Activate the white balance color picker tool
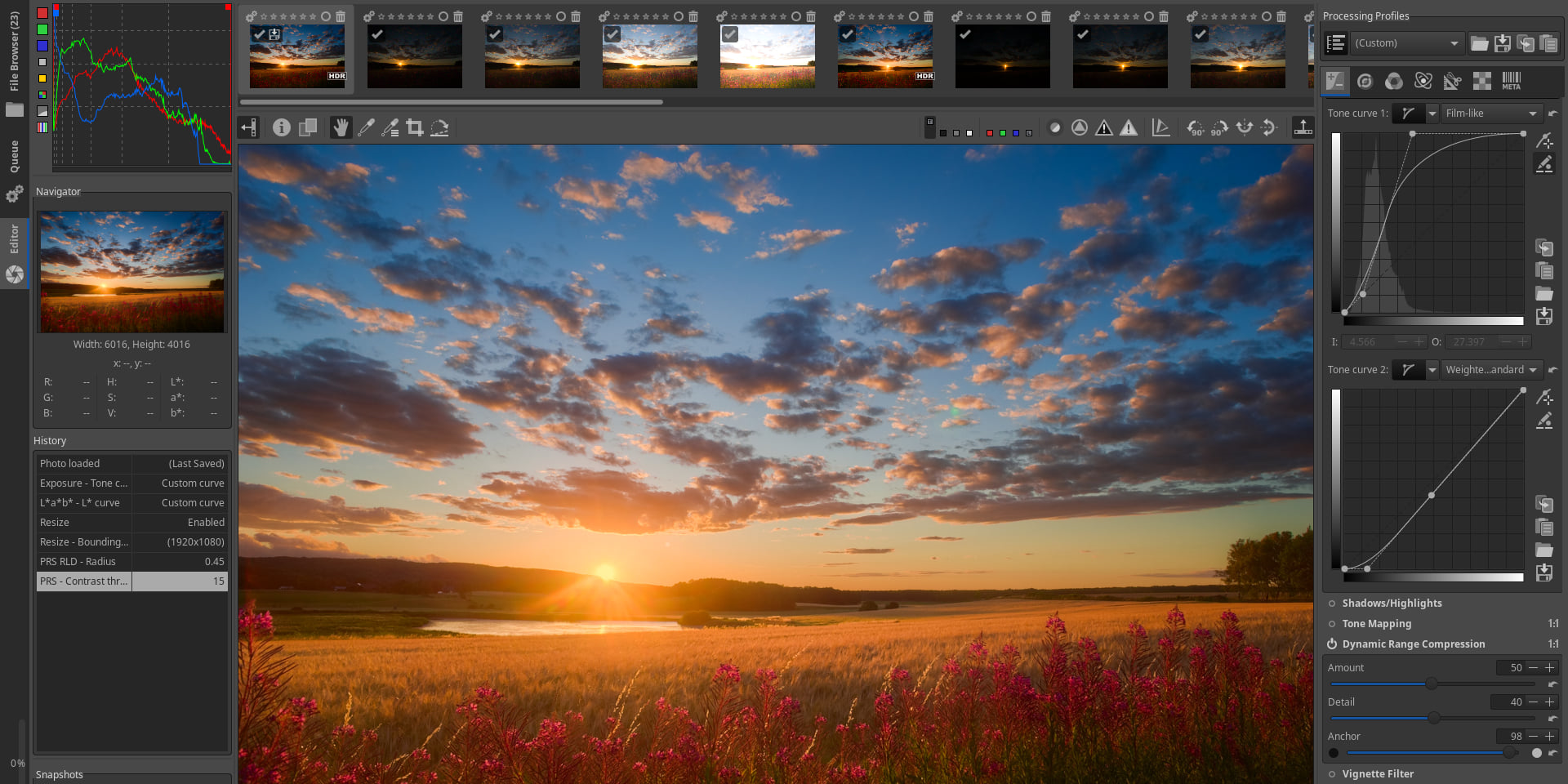This screenshot has height=784, width=1568. (366, 127)
